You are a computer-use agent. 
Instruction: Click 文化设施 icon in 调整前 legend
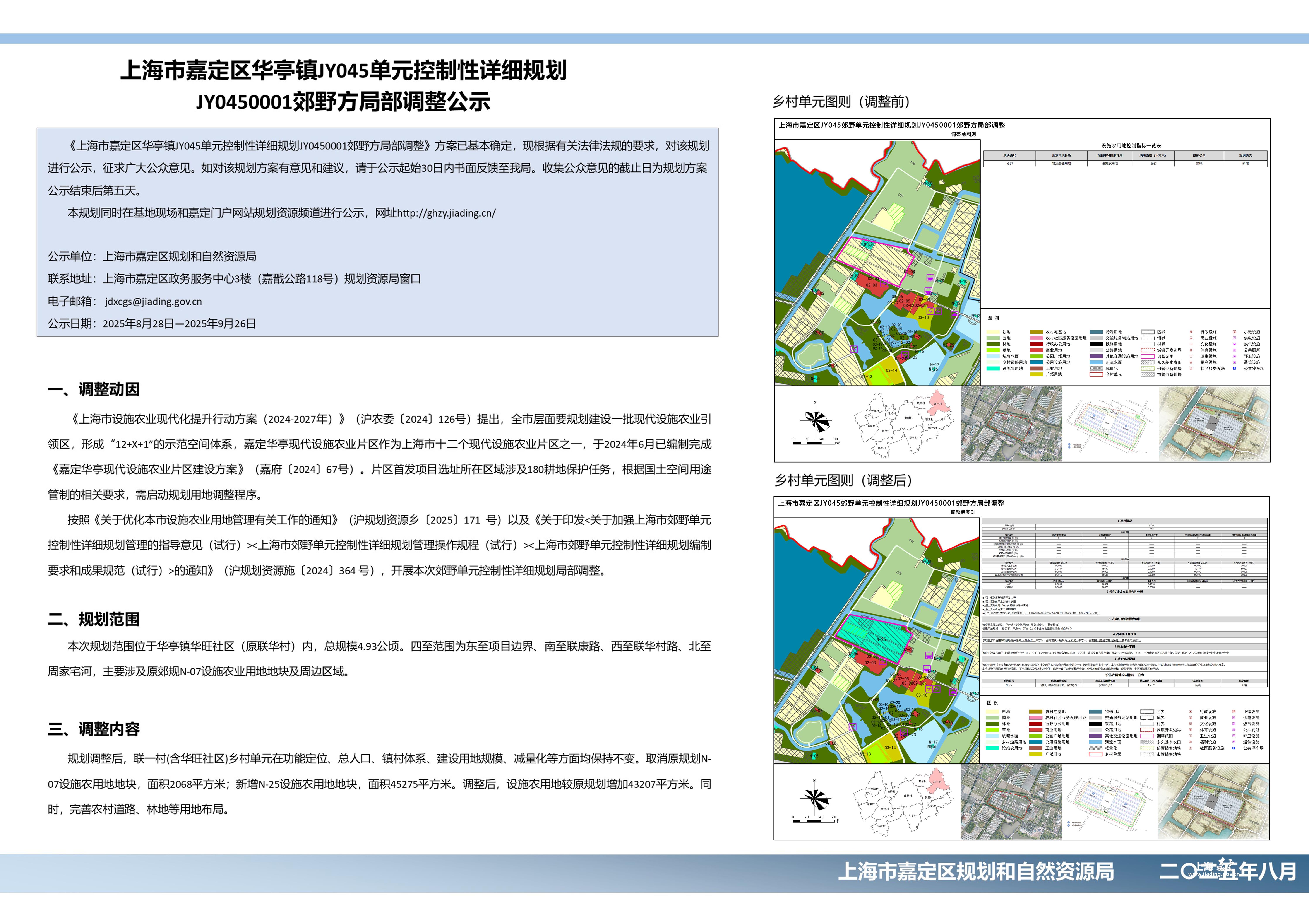click(1191, 344)
